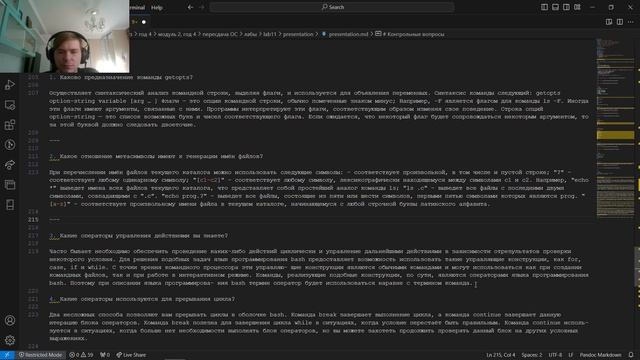Screen dimensions: 640x360
Task: Click the unsaved dot on the editor tab
Action: click(x=144, y=22)
